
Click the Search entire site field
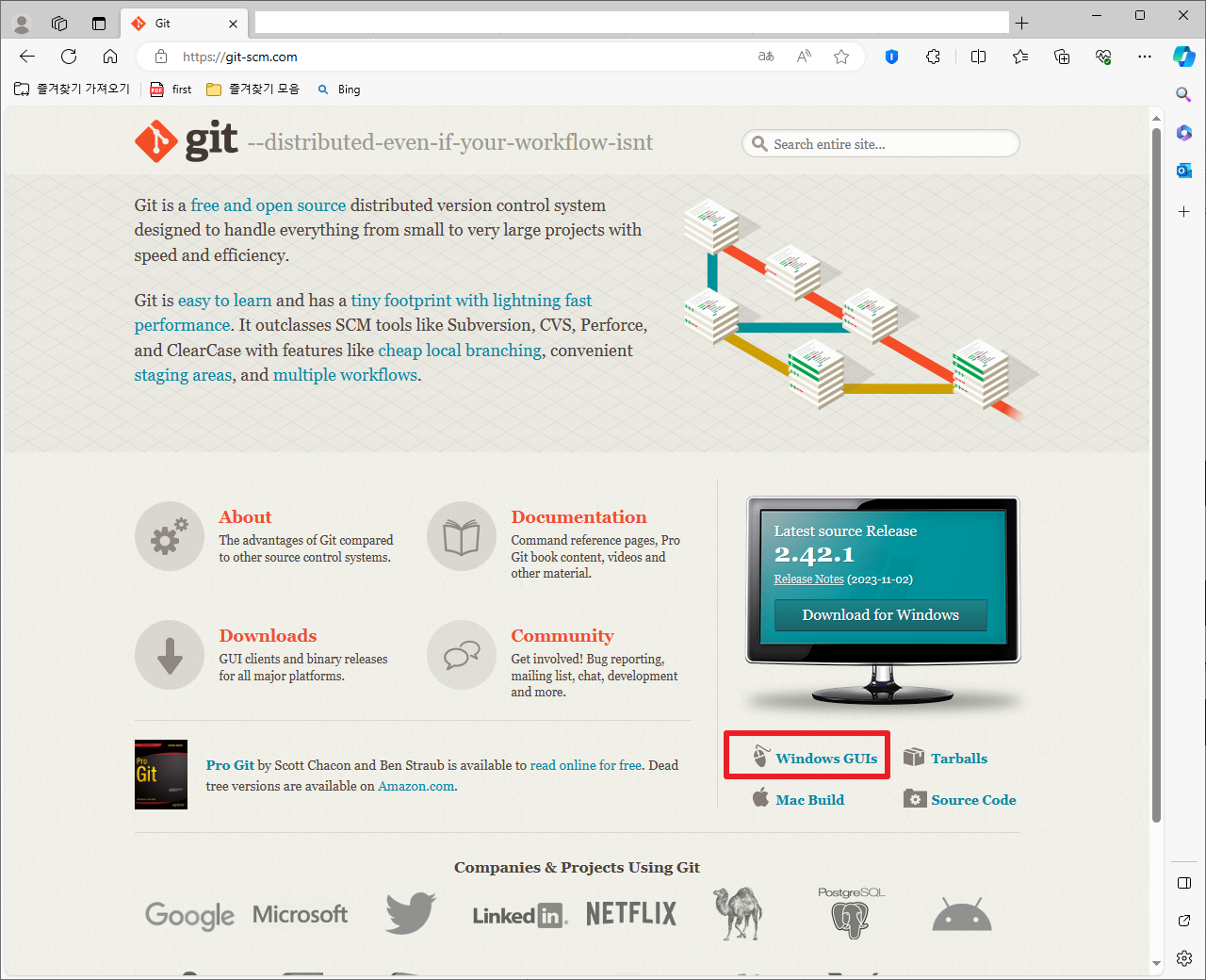click(881, 144)
